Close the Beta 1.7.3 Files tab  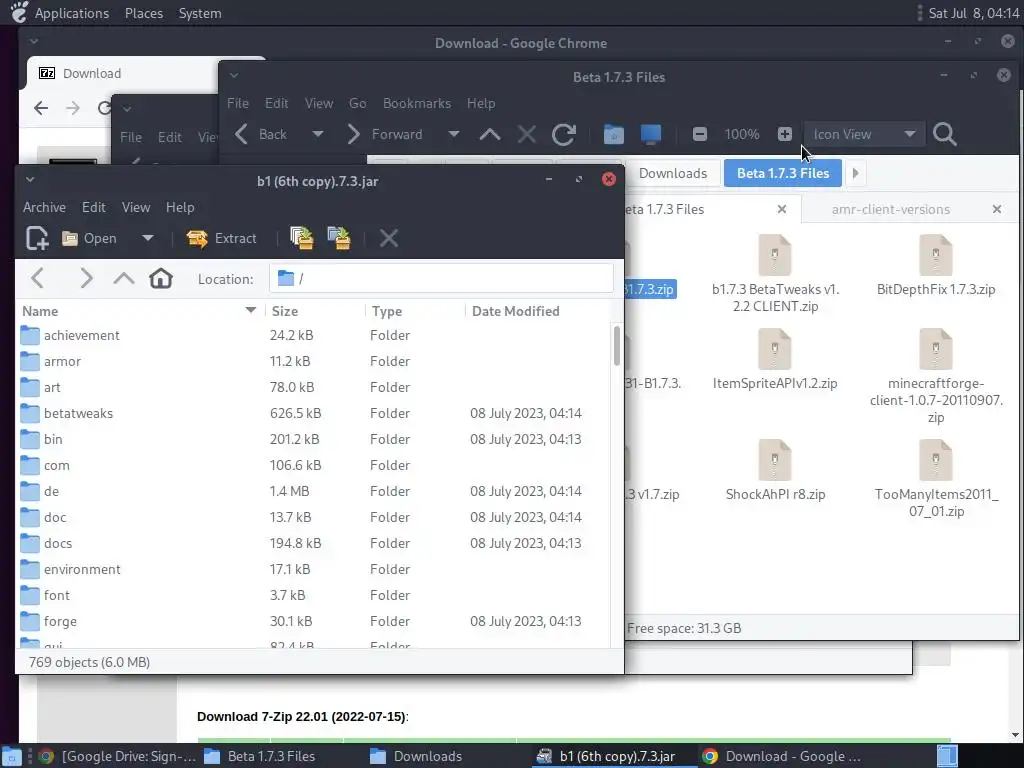pyautogui.click(x=782, y=210)
